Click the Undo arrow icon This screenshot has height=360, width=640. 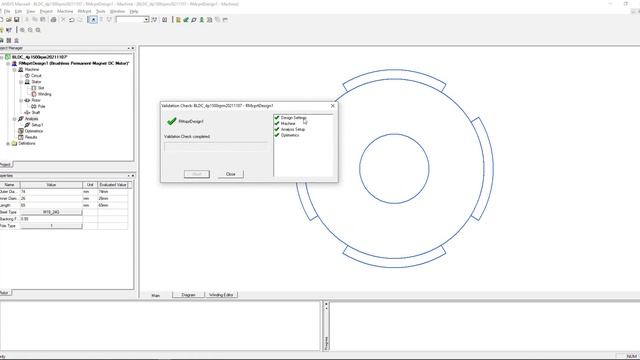(x=72, y=20)
